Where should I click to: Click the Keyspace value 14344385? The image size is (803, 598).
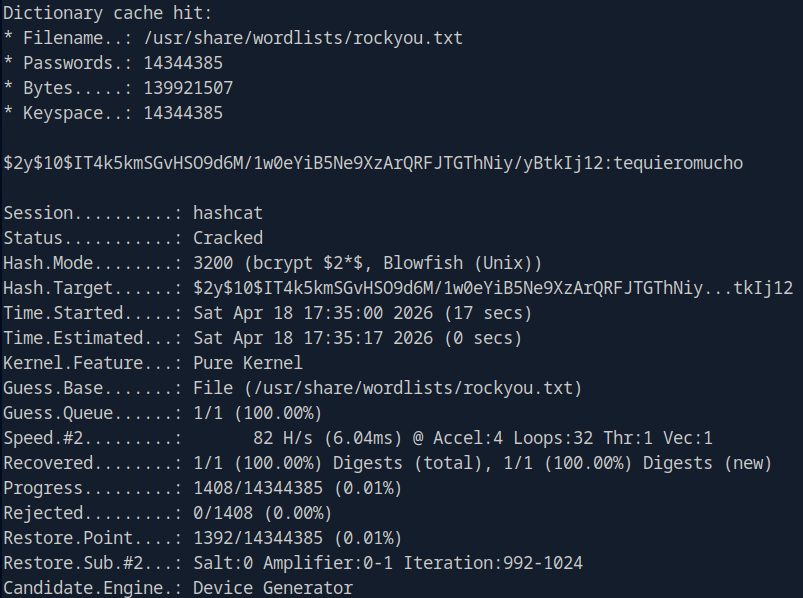(x=183, y=113)
